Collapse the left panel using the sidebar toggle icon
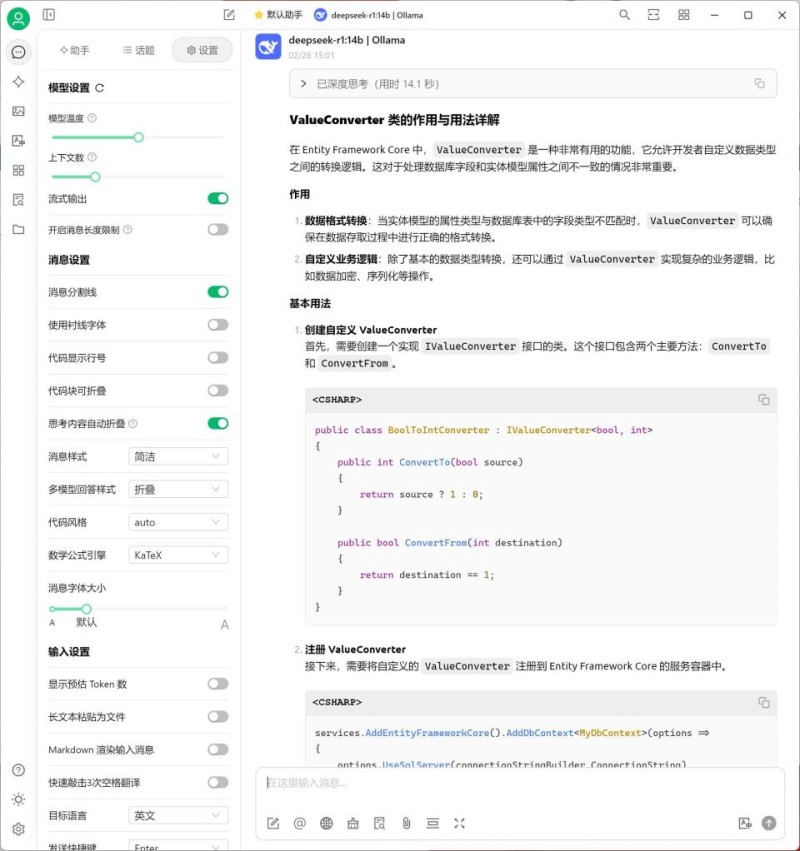 49,15
